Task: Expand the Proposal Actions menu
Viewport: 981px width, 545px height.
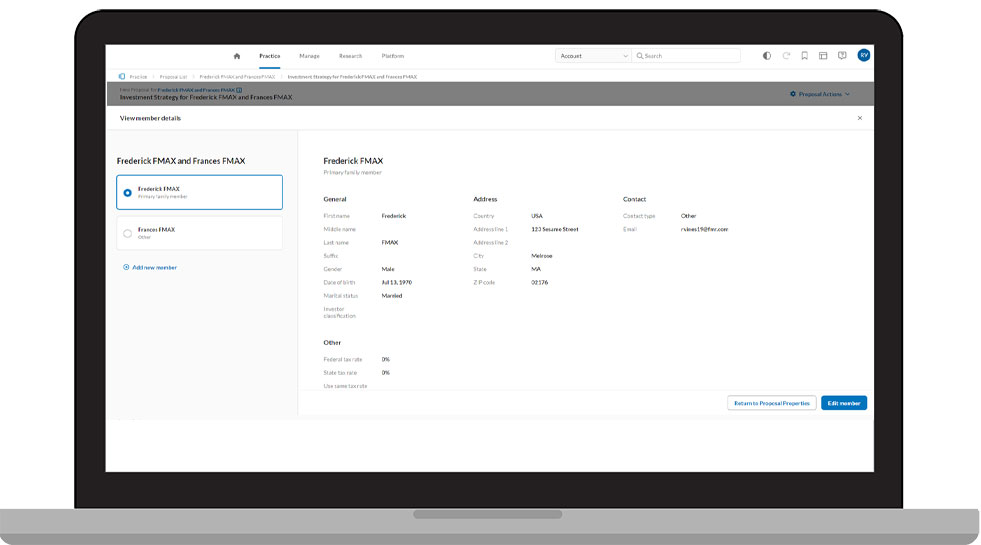Action: pyautogui.click(x=820, y=94)
